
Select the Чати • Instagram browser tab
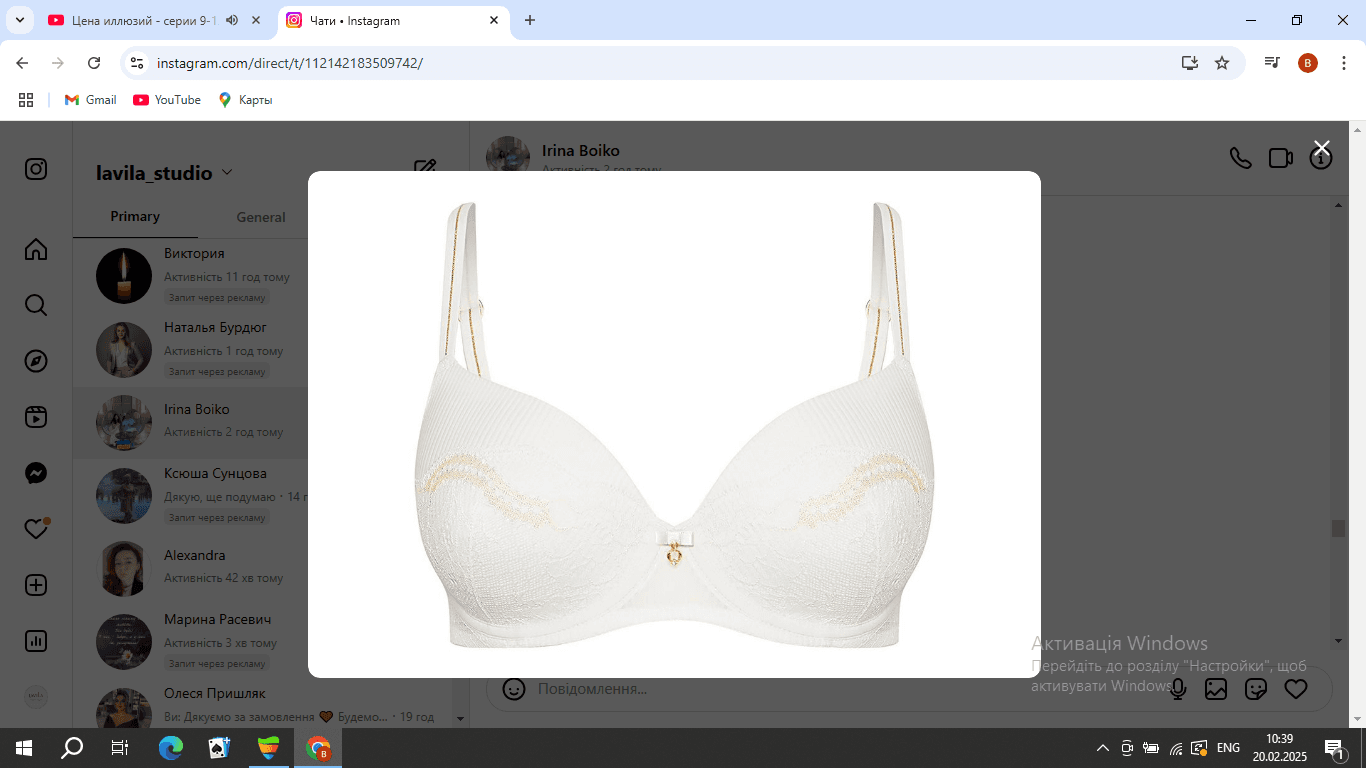tap(392, 20)
